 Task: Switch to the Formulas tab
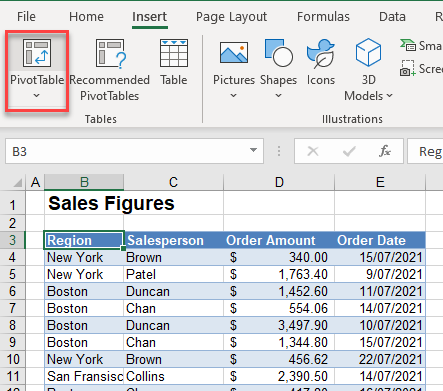(323, 17)
